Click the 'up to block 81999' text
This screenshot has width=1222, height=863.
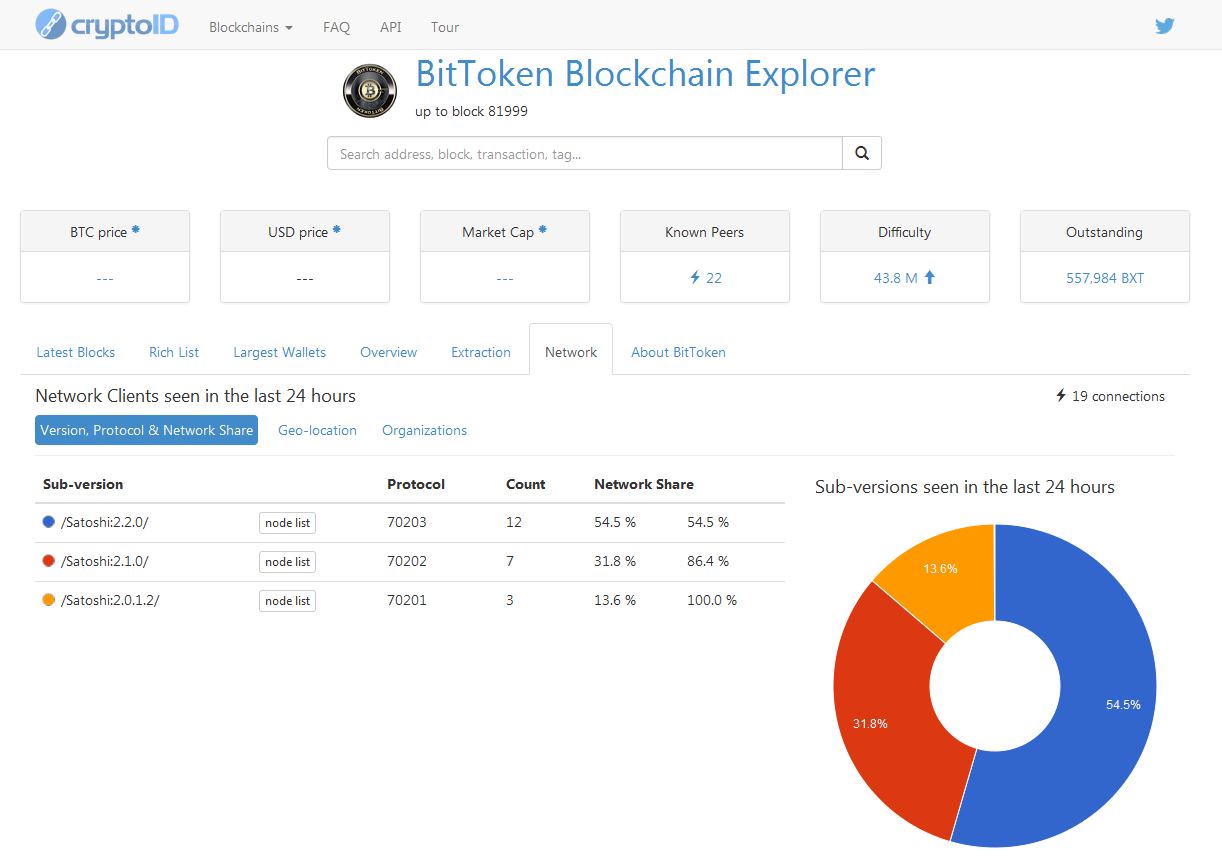[x=471, y=111]
